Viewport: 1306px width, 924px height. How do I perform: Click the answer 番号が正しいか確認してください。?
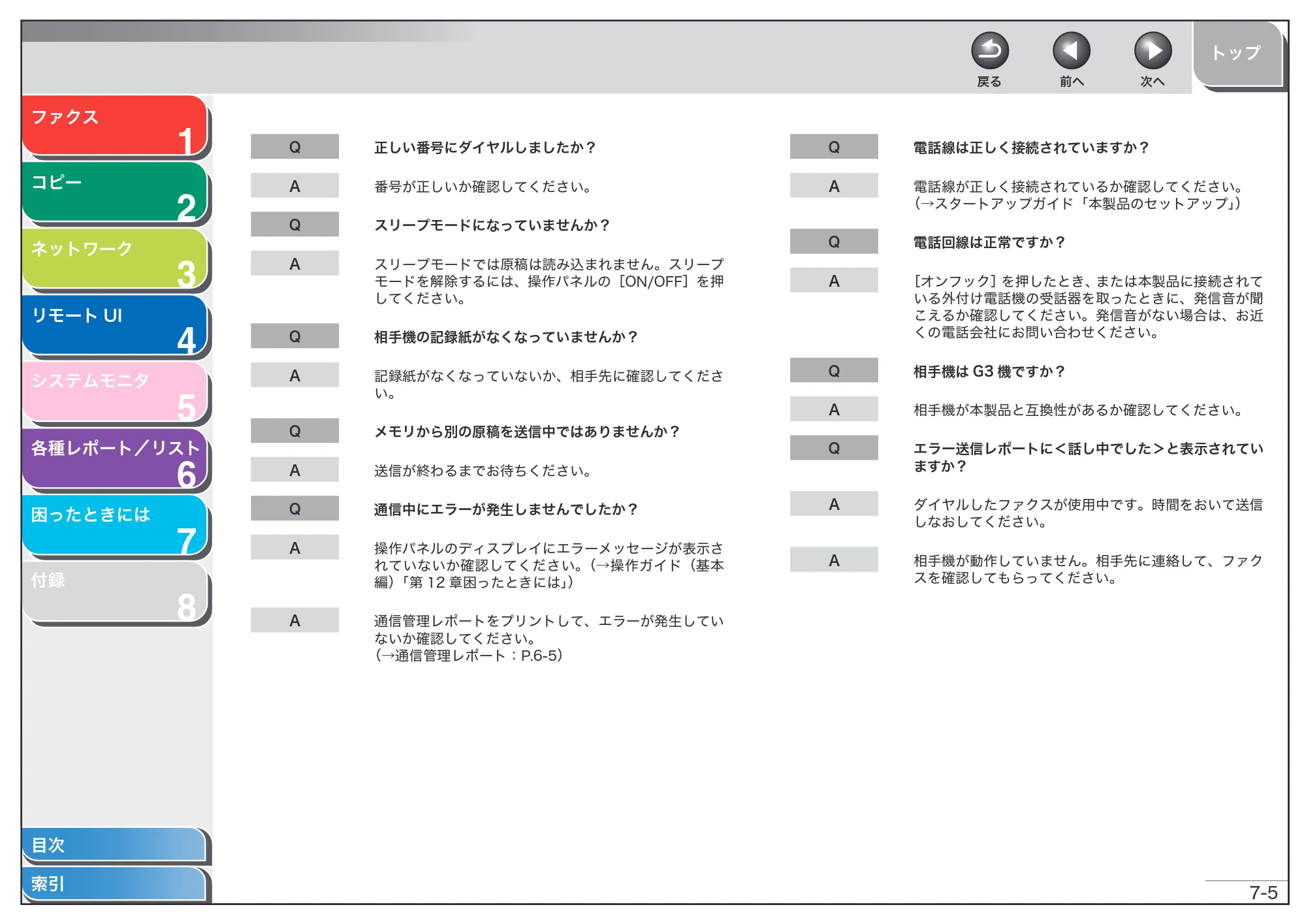pyautogui.click(x=483, y=187)
